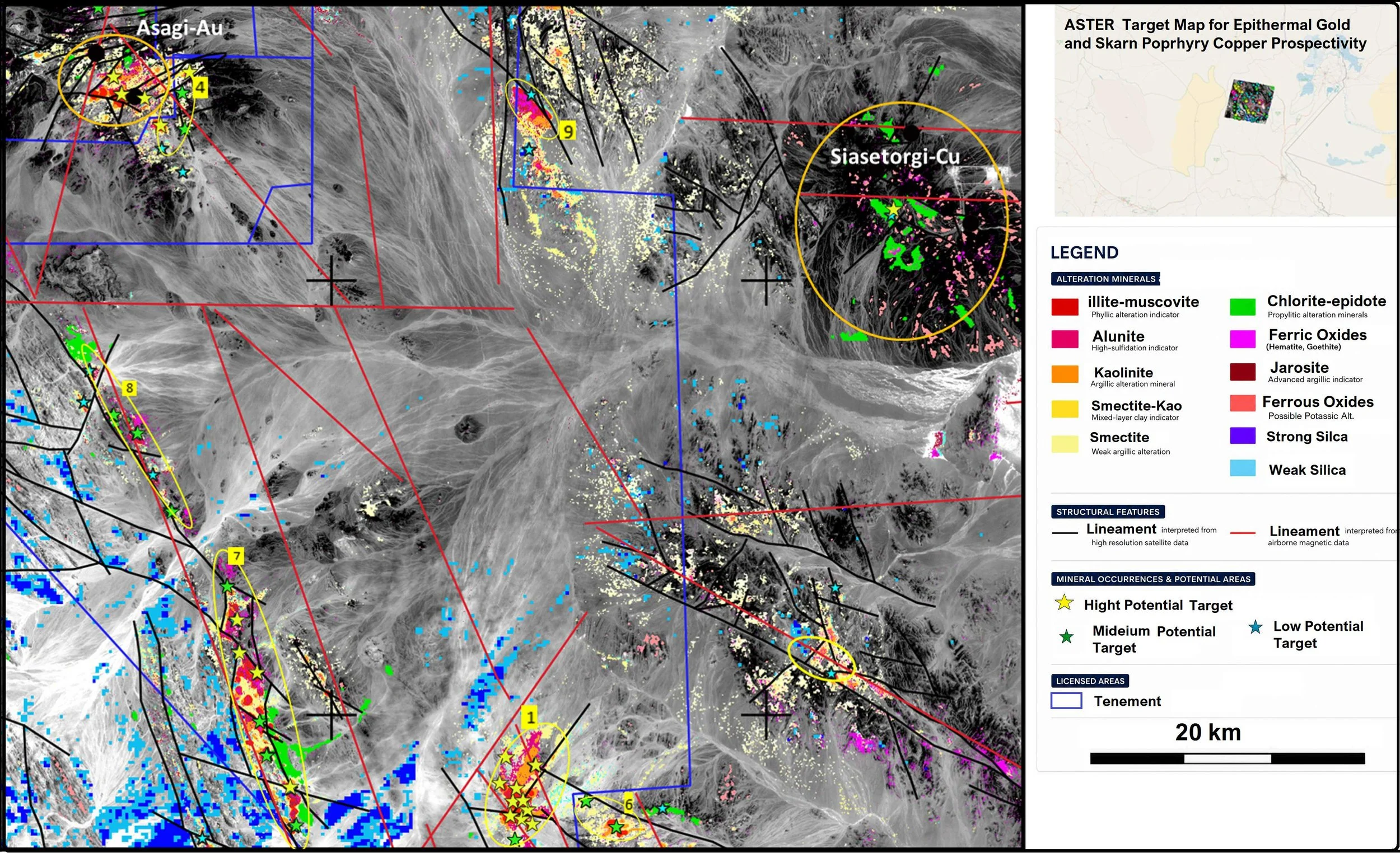The image size is (1400, 853).
Task: Click the yellow number 9 target label
Action: coord(567,132)
